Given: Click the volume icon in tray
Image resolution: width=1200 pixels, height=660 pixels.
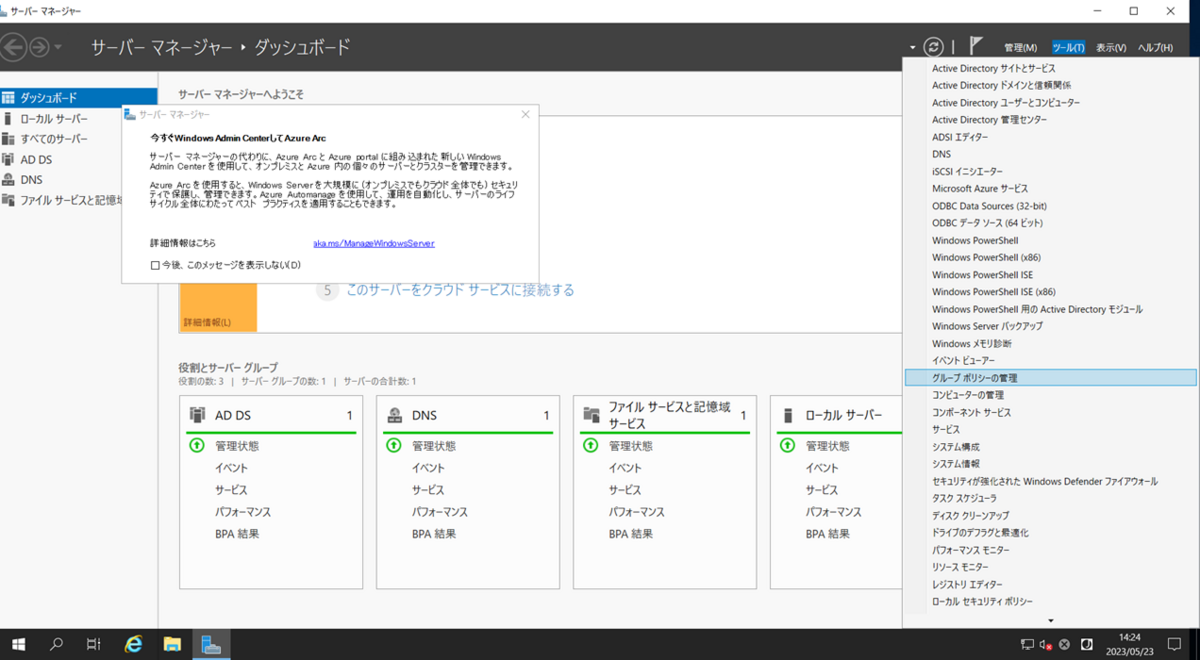Looking at the screenshot, I should tap(1046, 645).
